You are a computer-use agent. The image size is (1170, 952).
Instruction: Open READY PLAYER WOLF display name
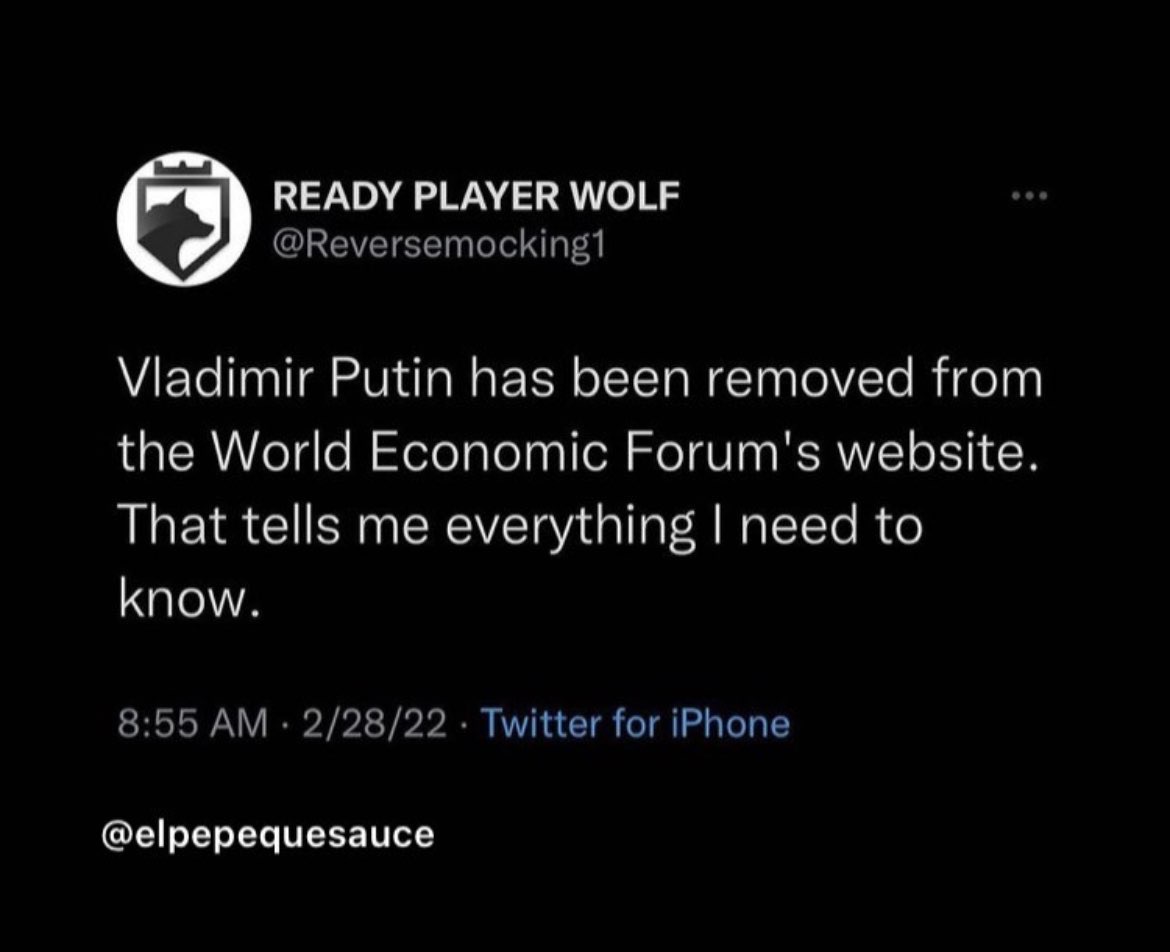coord(476,197)
